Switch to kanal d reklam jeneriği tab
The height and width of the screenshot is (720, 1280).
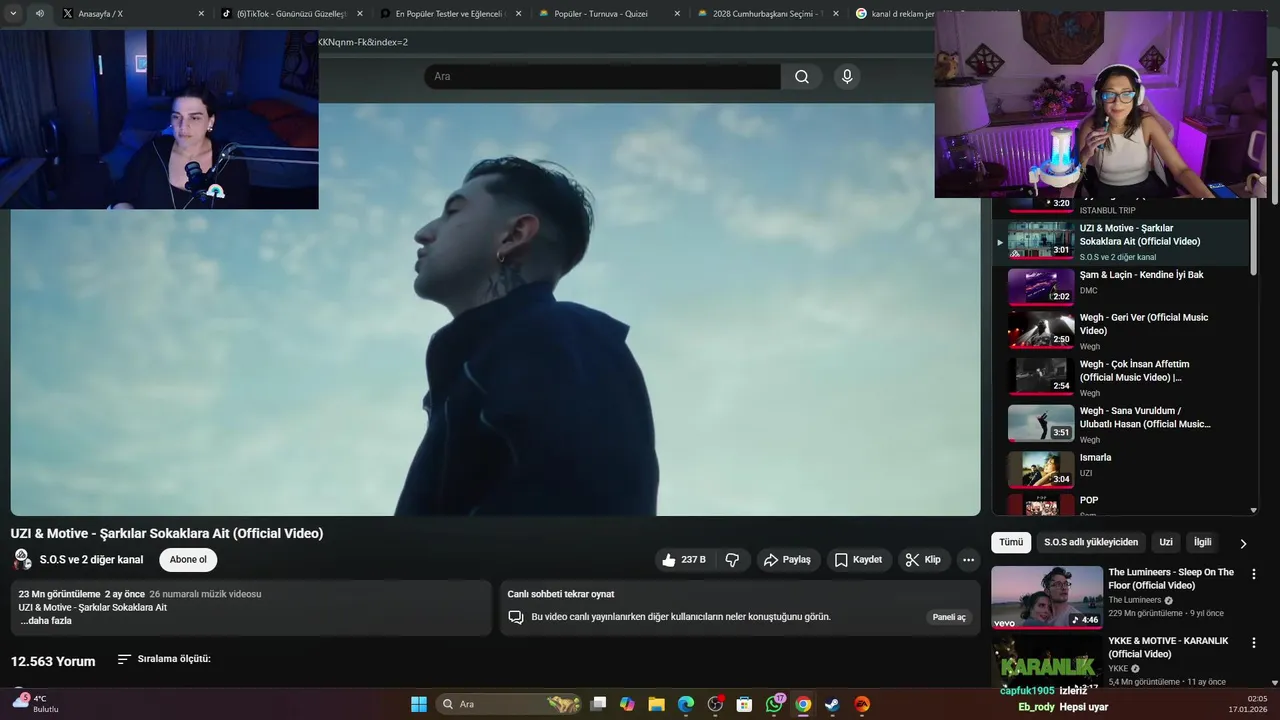tap(893, 14)
